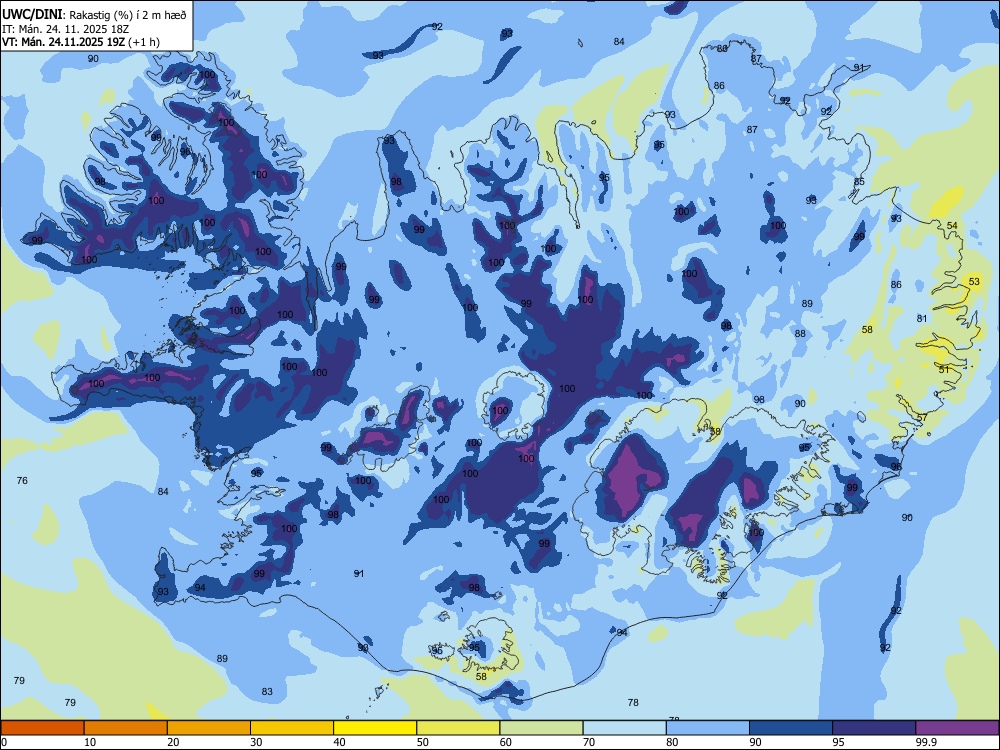This screenshot has height=750, width=1000.
Task: Pick the pale yellow 50–60 legend swatch
Action: tap(459, 728)
